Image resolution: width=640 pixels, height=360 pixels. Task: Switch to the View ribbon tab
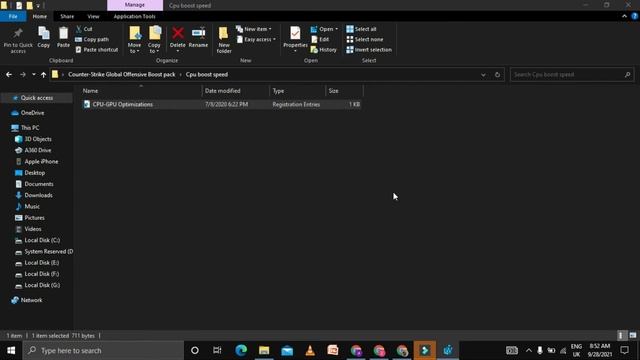click(93, 16)
